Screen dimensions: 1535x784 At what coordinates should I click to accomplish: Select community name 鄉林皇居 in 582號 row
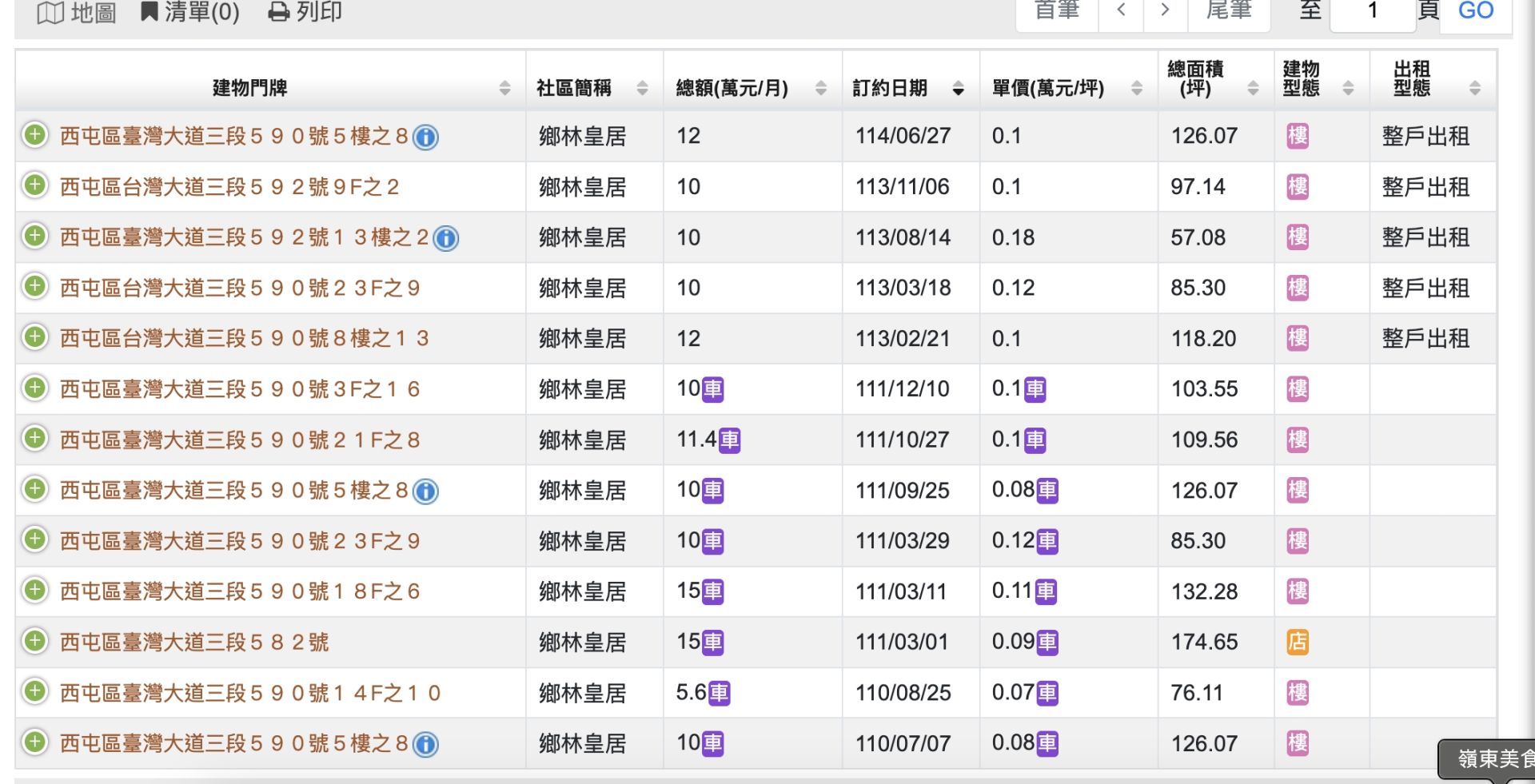(x=582, y=643)
